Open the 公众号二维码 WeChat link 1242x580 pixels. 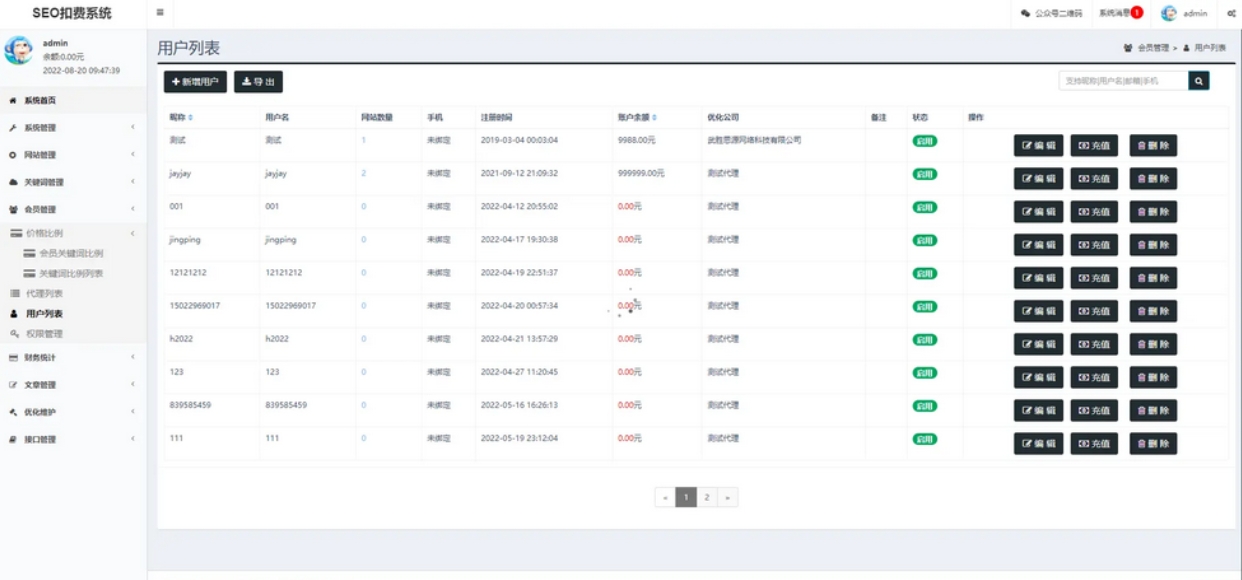point(1052,14)
